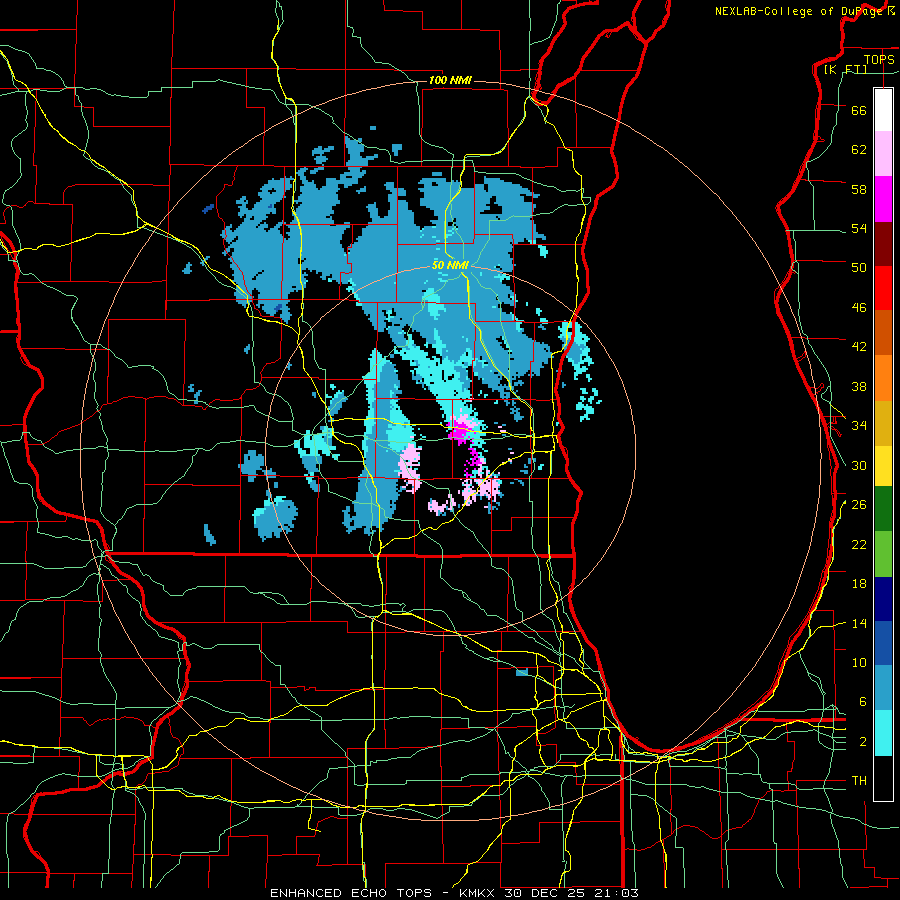
Task: Click the legend value 30
Action: [859, 465]
